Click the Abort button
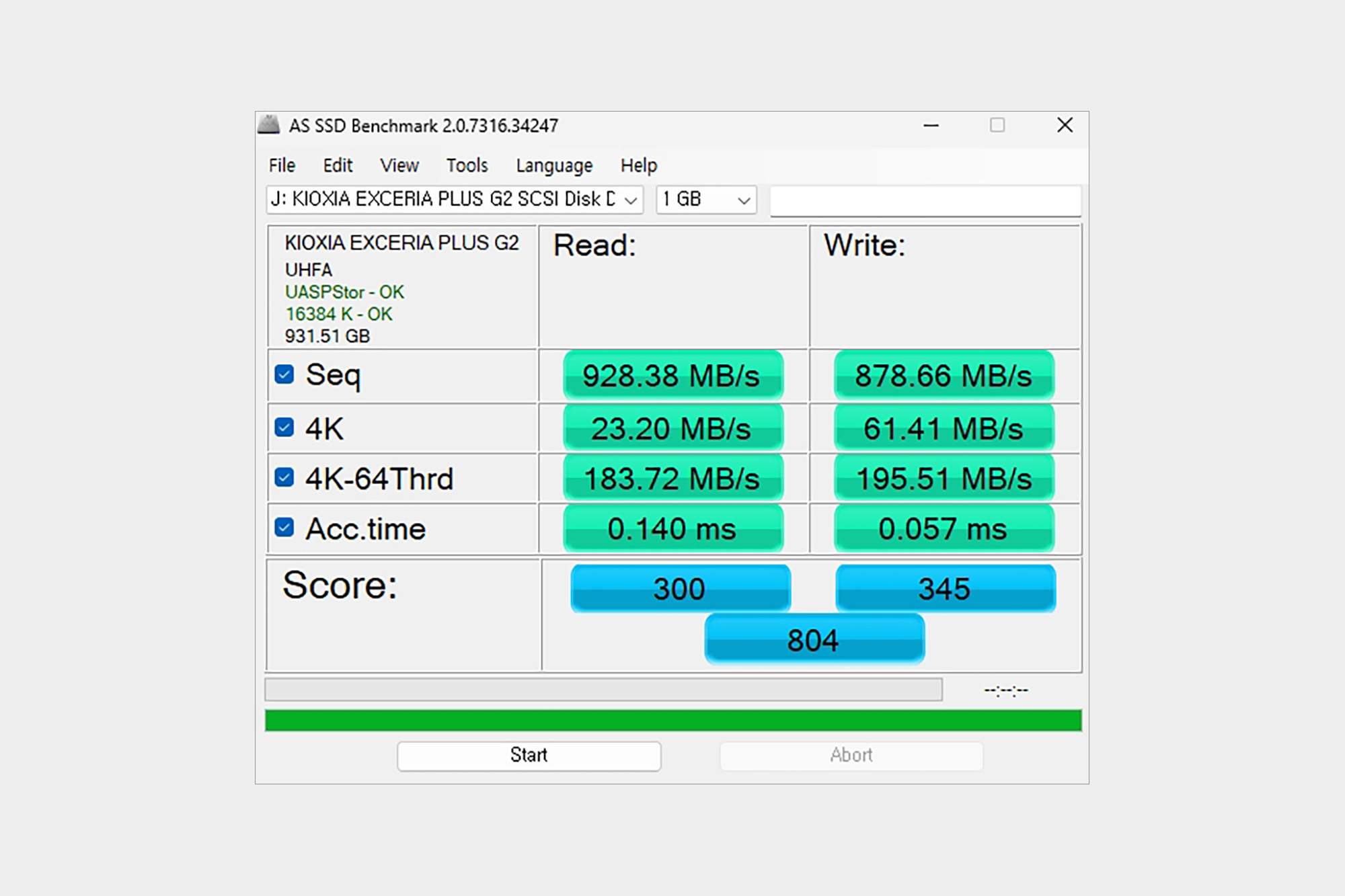The height and width of the screenshot is (896, 1345). click(x=851, y=756)
